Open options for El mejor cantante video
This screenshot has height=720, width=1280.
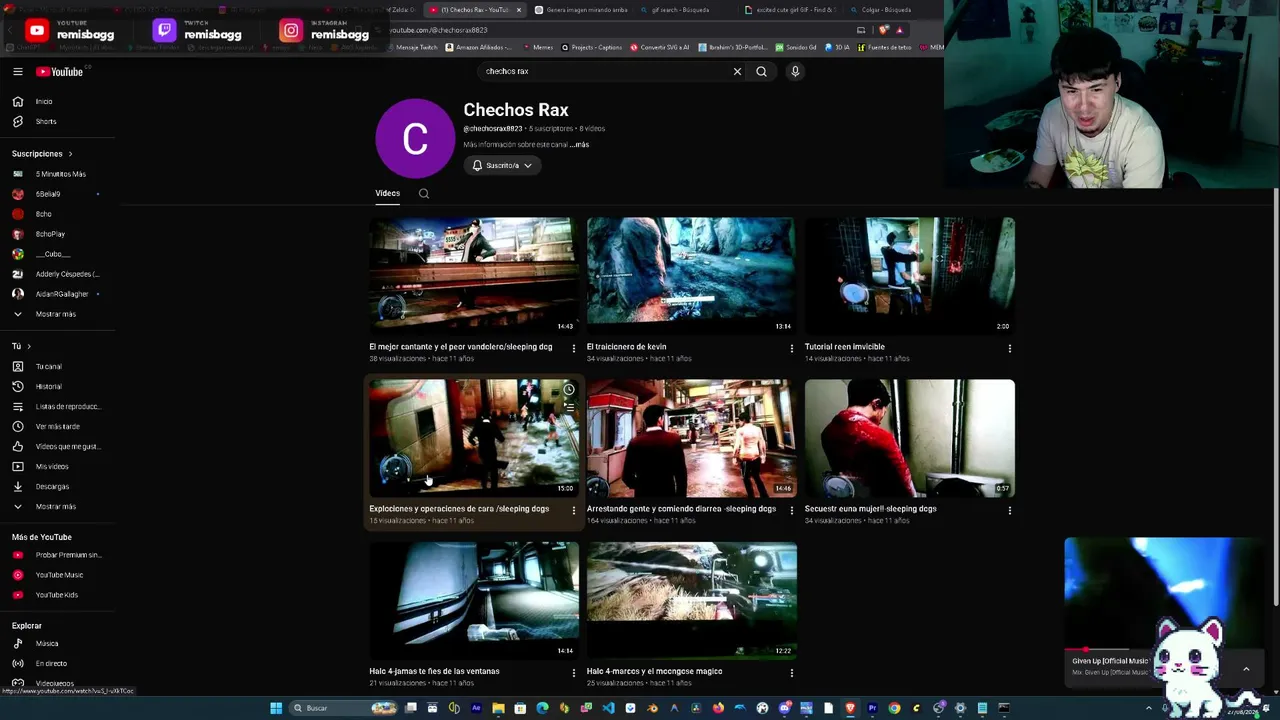573,349
